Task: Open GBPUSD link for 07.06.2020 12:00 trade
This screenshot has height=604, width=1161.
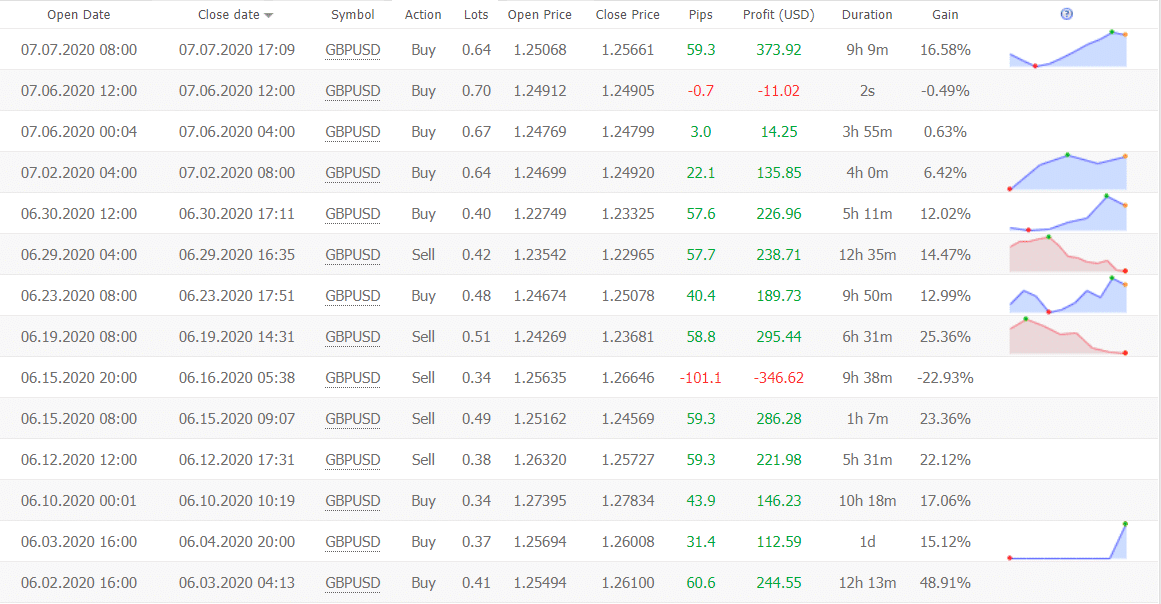Action: coord(352,91)
